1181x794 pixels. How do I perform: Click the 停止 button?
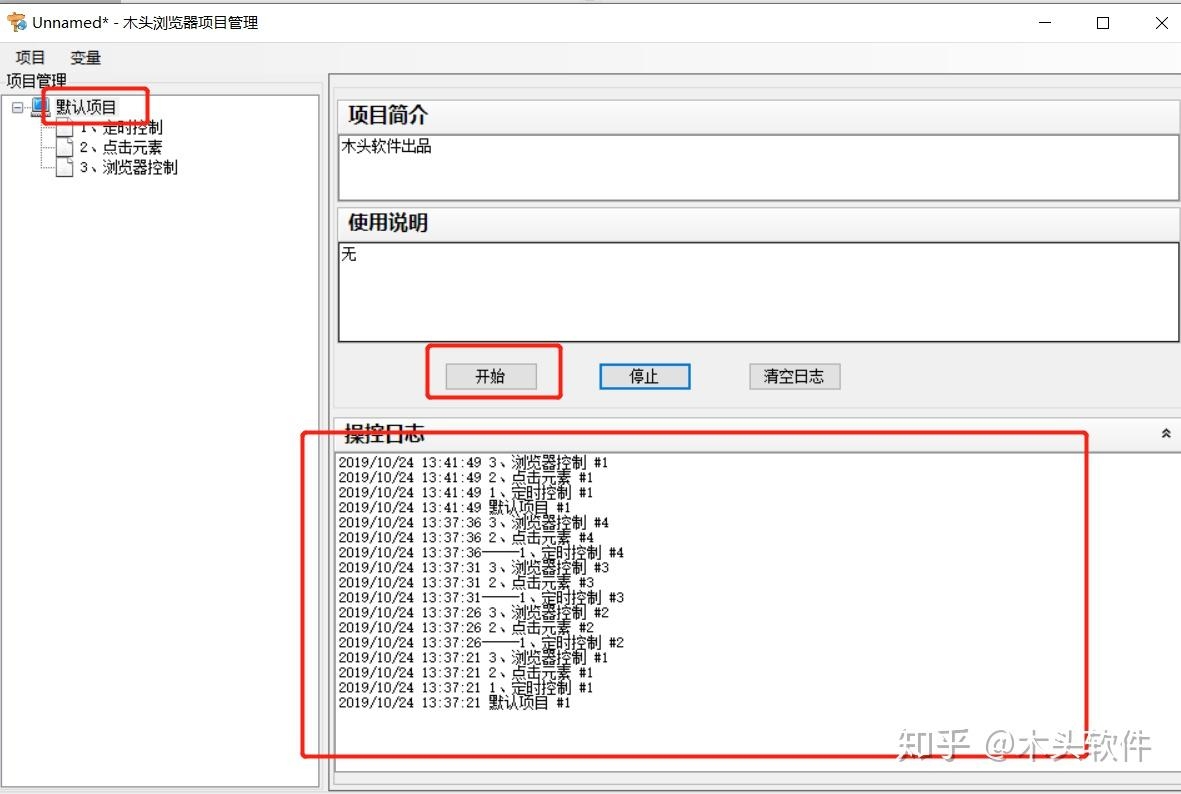pos(644,376)
